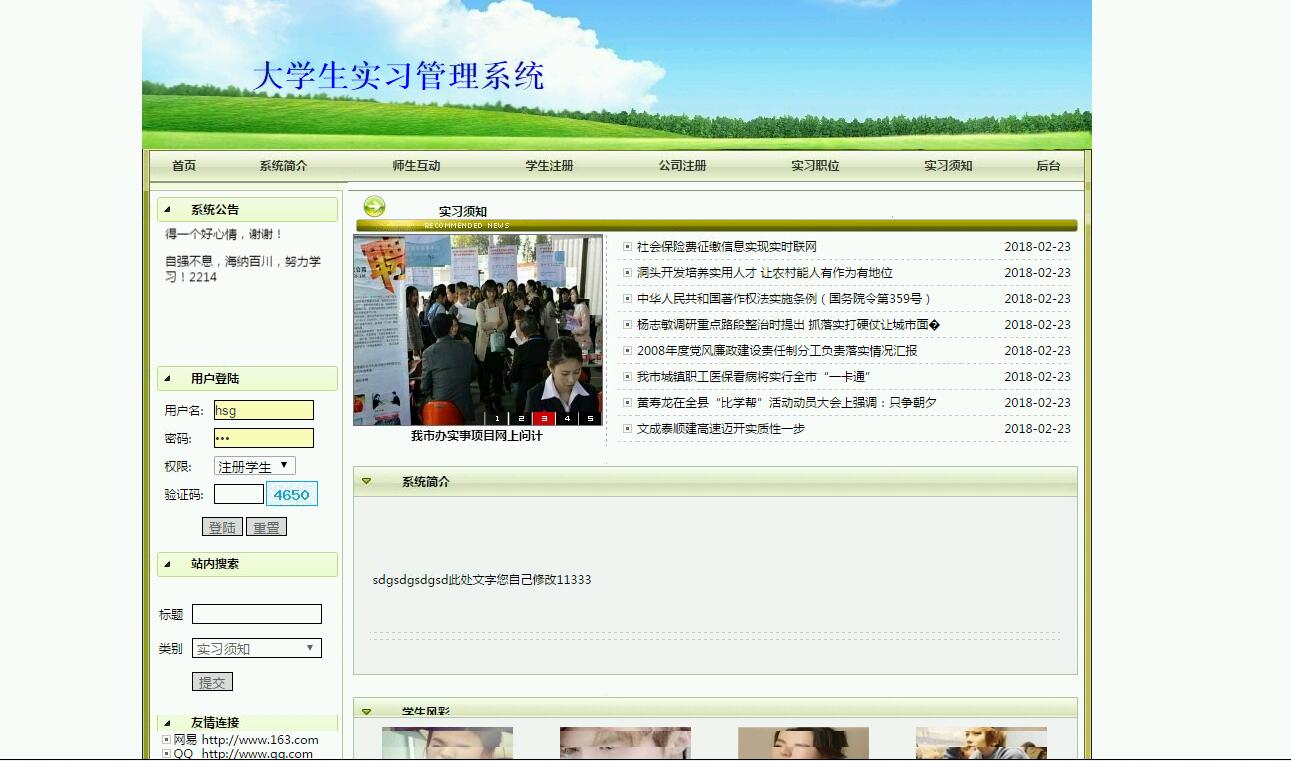Click the fourth 学生风彩 student photo
Image resolution: width=1291 pixels, height=761 pixels.
[981, 743]
